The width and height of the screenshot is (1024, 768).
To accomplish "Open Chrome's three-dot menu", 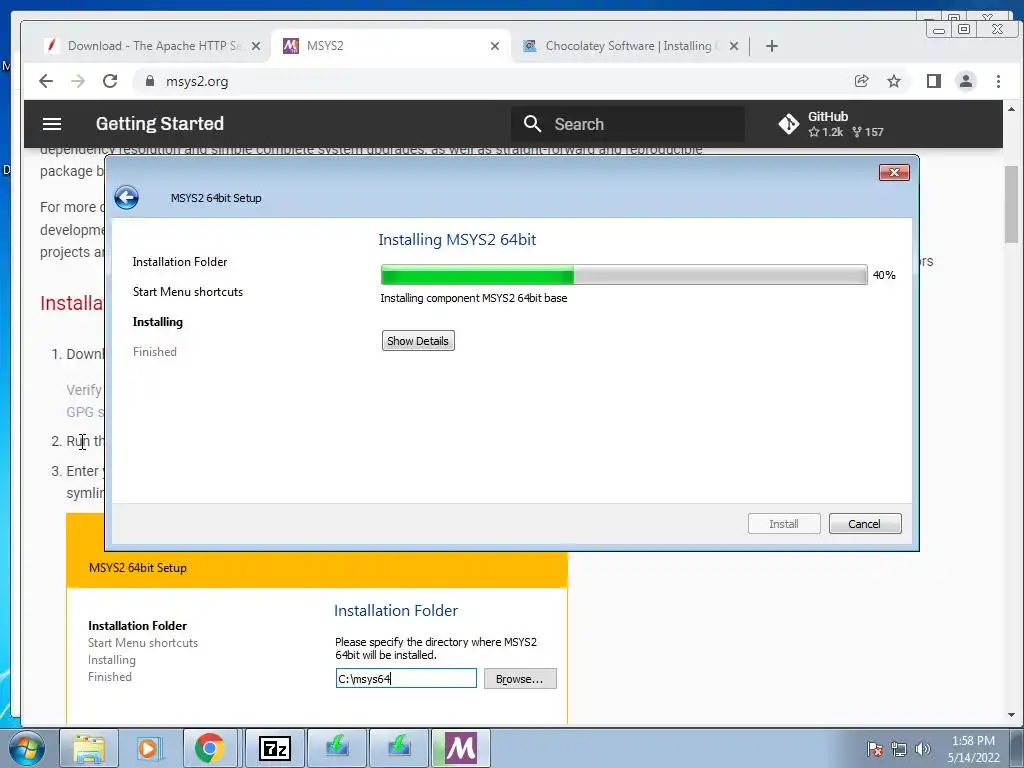I will [999, 81].
